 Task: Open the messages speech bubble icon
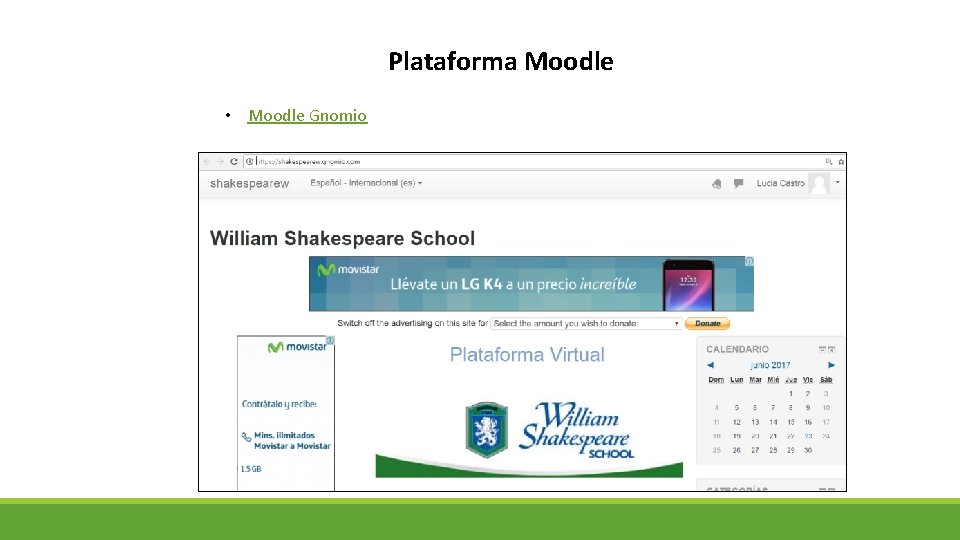click(738, 183)
